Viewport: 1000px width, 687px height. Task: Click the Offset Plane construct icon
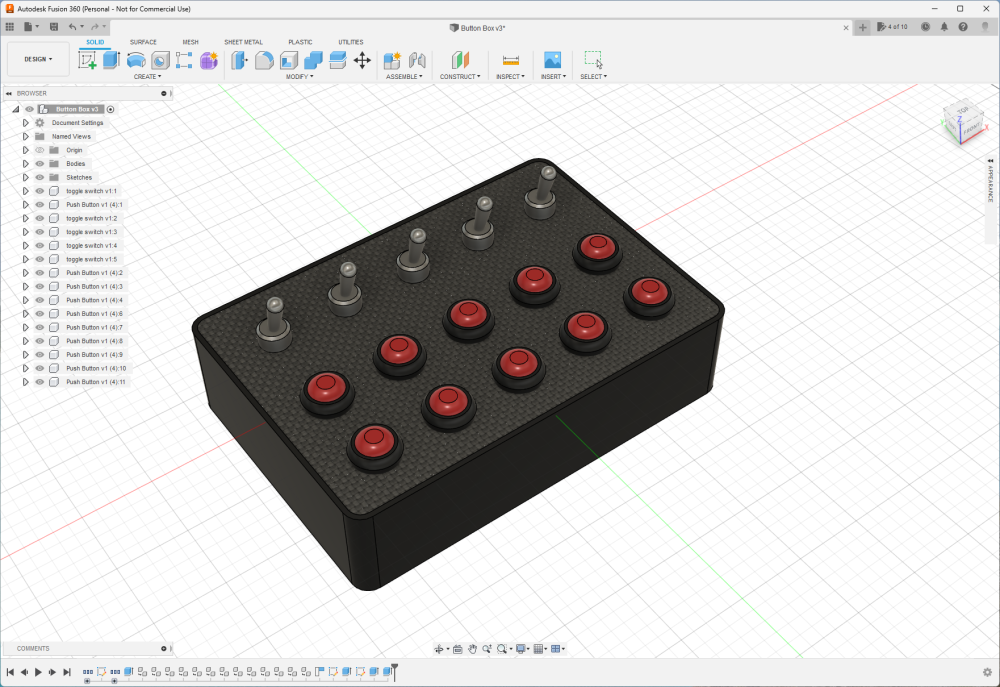[459, 60]
